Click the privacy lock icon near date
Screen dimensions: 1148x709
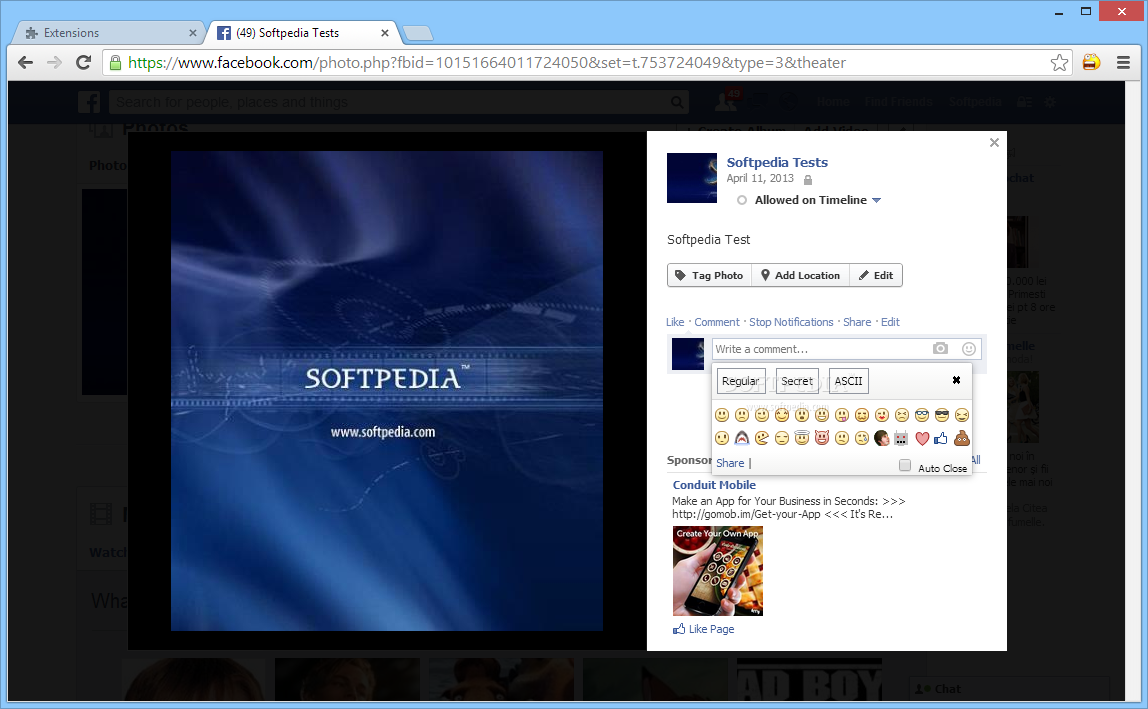tap(808, 179)
